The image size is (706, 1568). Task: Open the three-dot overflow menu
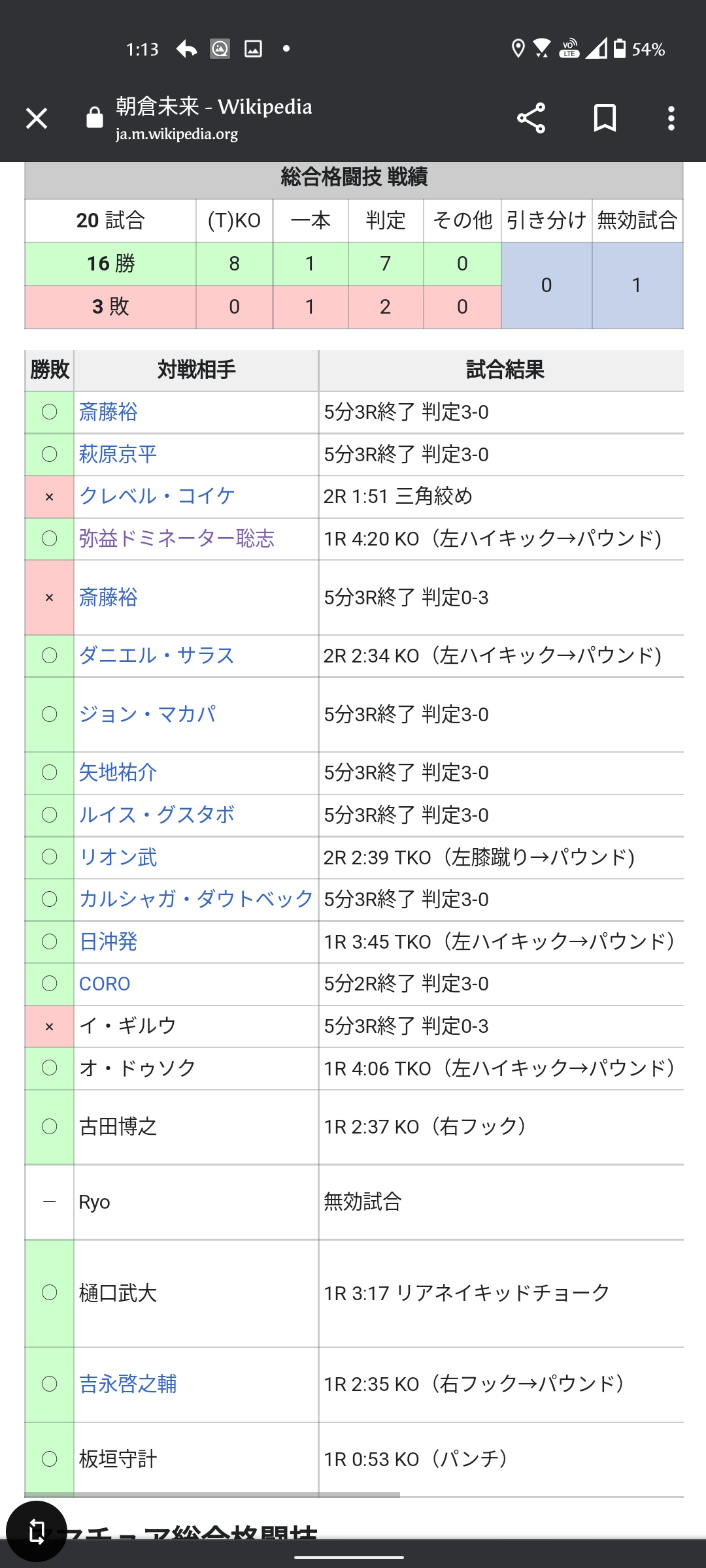(x=671, y=118)
